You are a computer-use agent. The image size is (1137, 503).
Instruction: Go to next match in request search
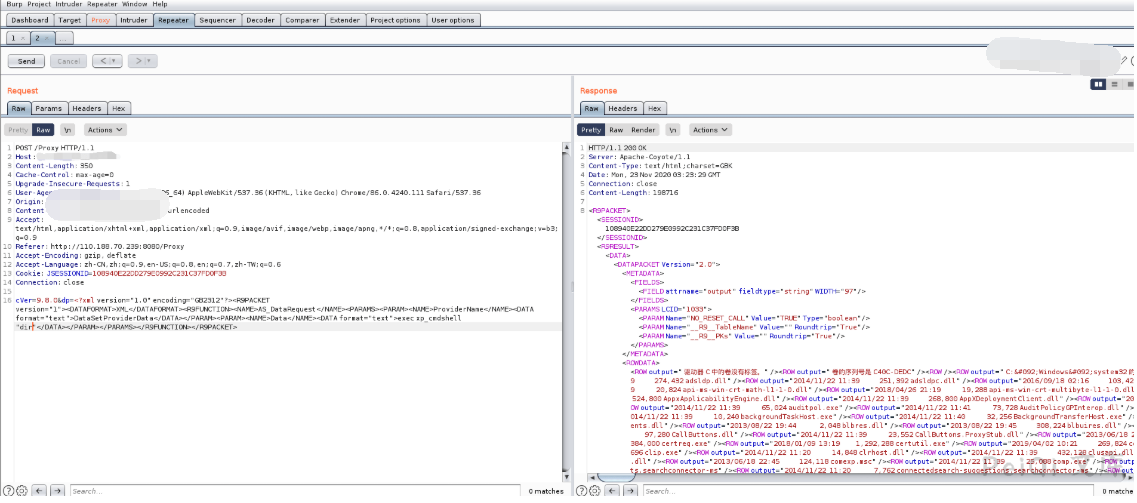[x=57, y=491]
